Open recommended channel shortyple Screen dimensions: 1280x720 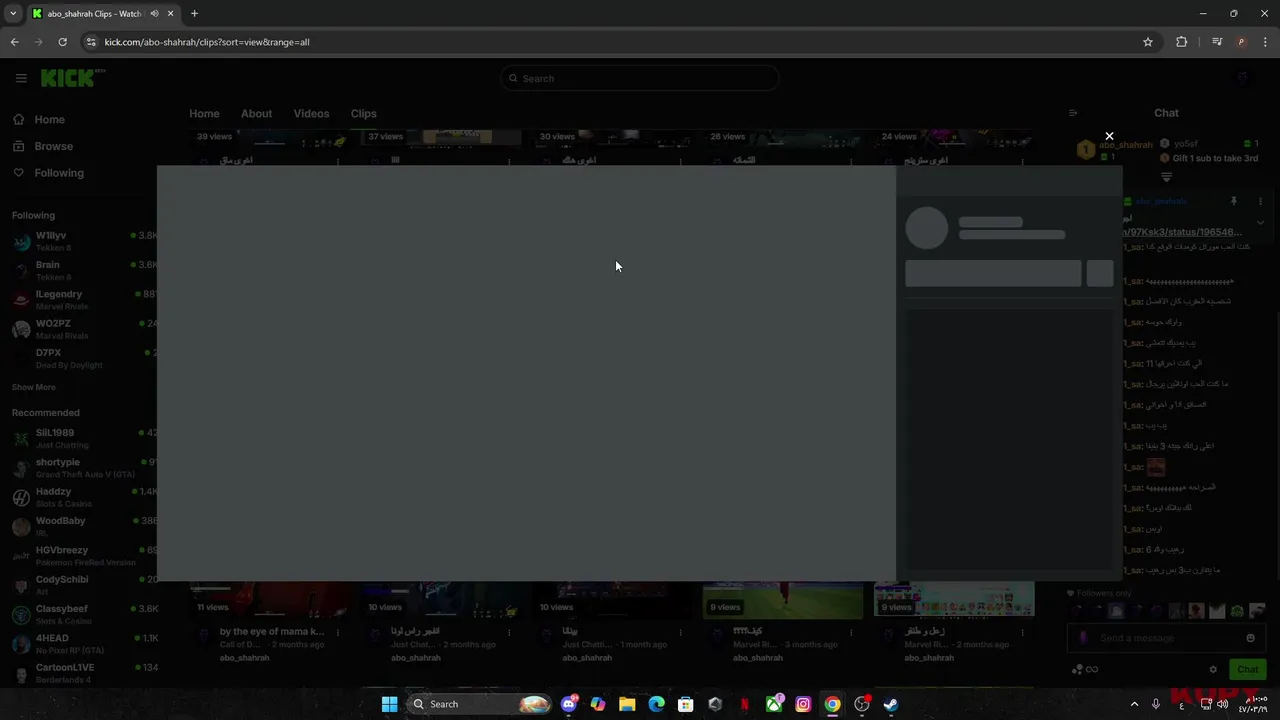84,468
